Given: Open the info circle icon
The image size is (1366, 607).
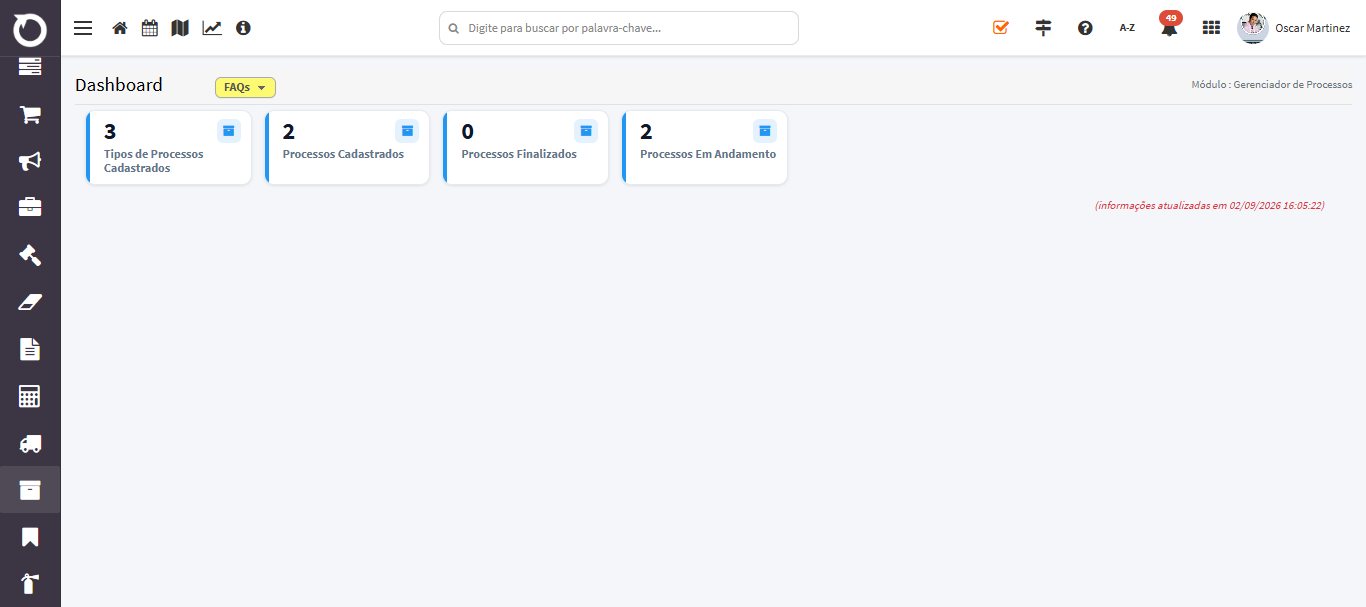Looking at the screenshot, I should click(x=243, y=28).
